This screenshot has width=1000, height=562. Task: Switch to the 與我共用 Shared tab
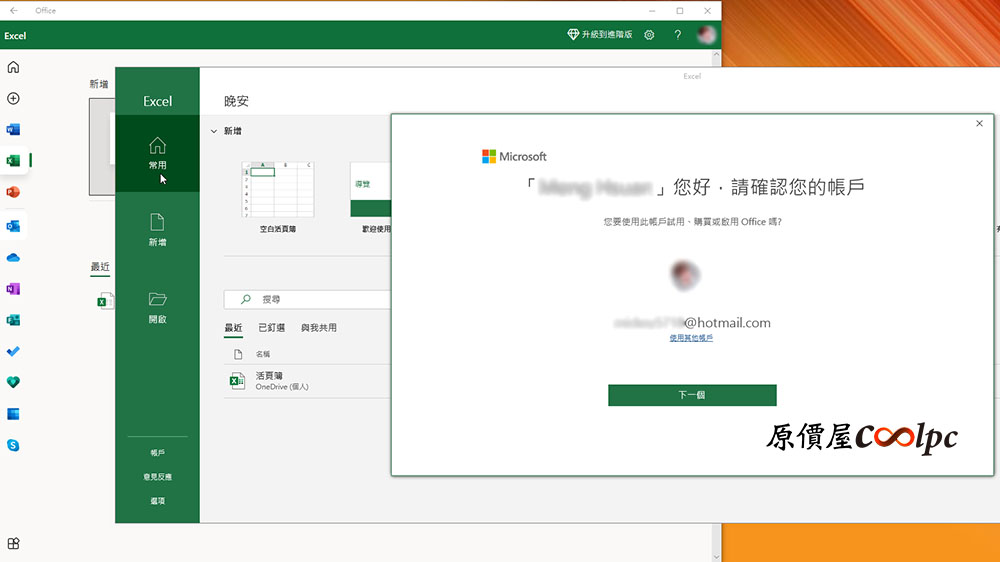coord(319,328)
